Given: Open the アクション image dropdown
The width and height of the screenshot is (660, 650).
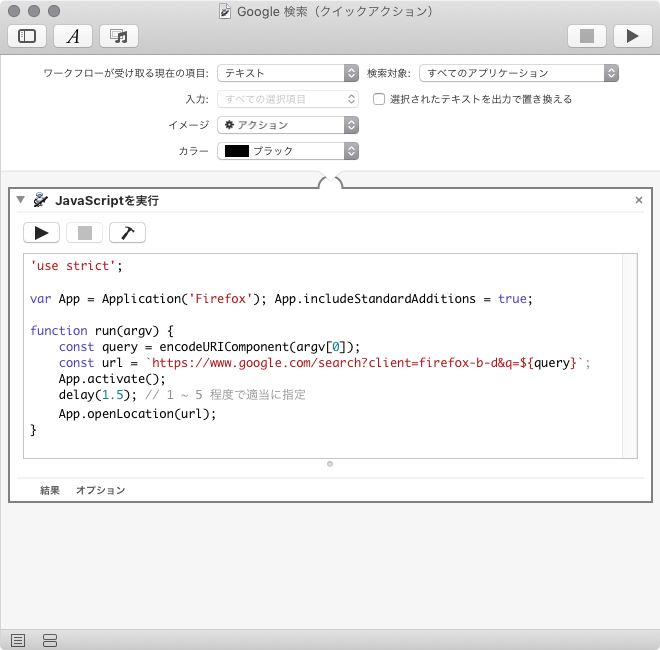Looking at the screenshot, I should tap(288, 125).
